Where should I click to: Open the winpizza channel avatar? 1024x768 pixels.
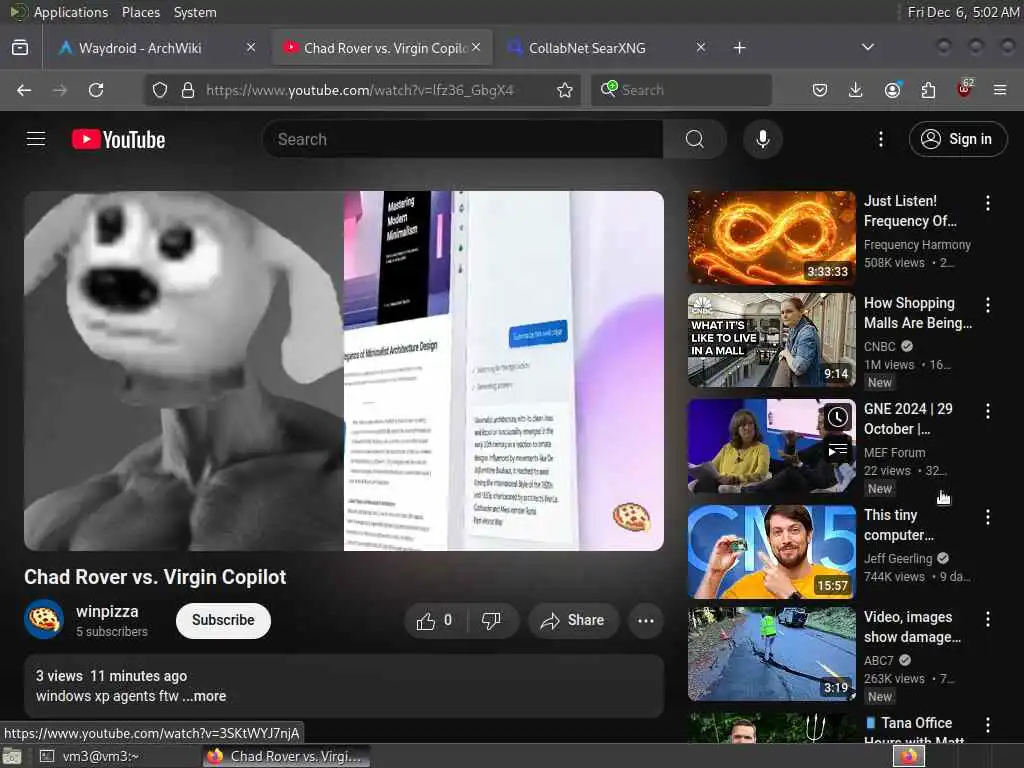pyautogui.click(x=44, y=619)
